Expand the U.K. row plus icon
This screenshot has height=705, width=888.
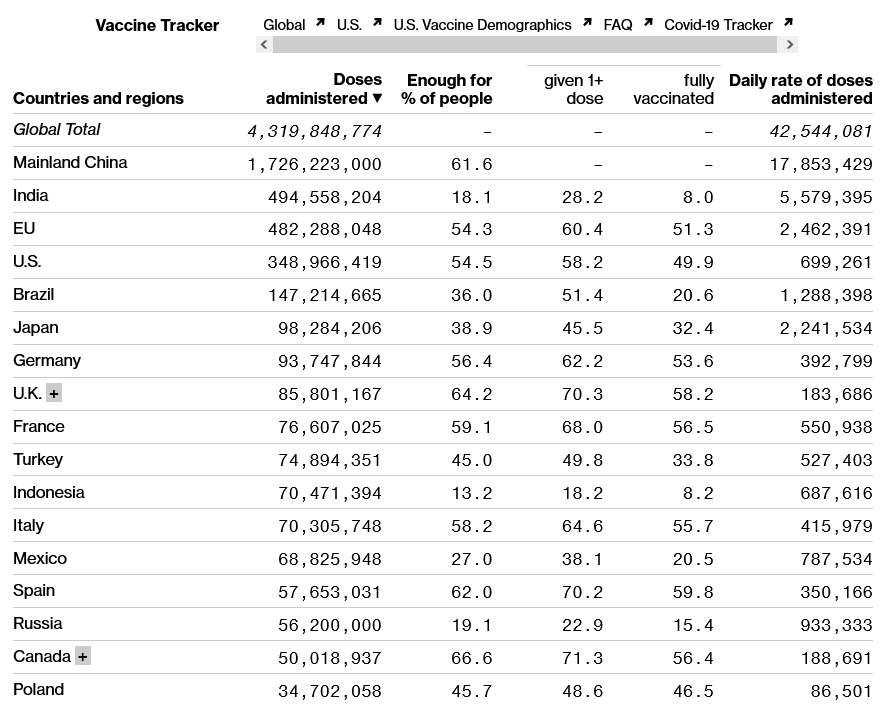tap(54, 394)
